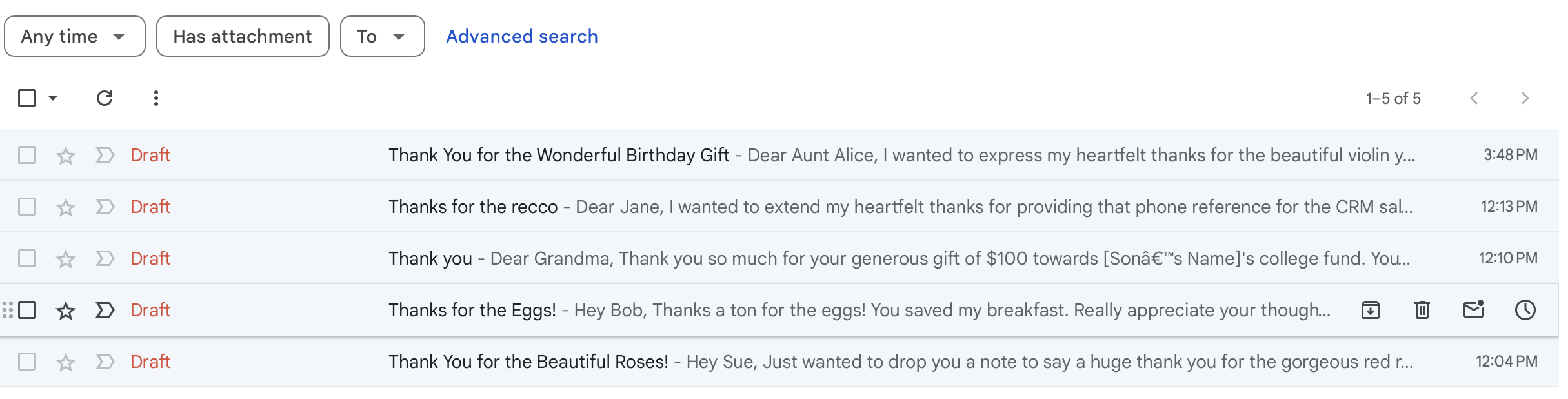Toggle the Has attachment filter

tap(243, 36)
